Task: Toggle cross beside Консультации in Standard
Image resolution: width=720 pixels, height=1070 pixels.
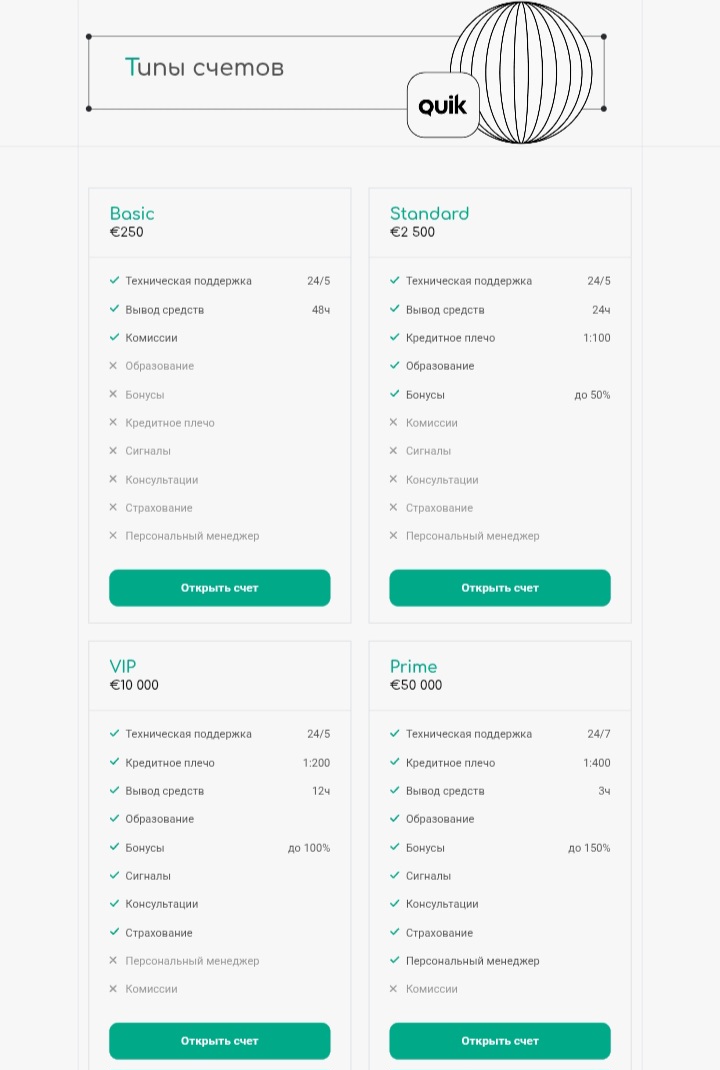Action: pos(393,479)
